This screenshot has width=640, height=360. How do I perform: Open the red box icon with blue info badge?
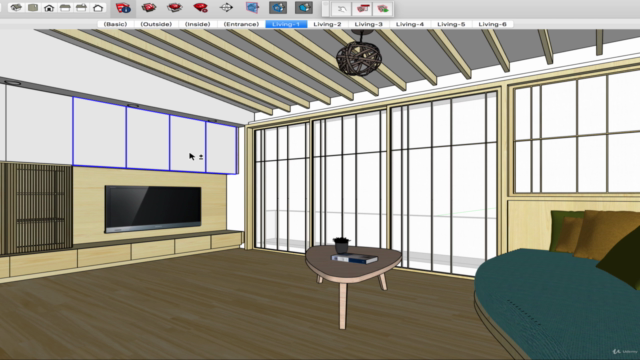tap(123, 8)
